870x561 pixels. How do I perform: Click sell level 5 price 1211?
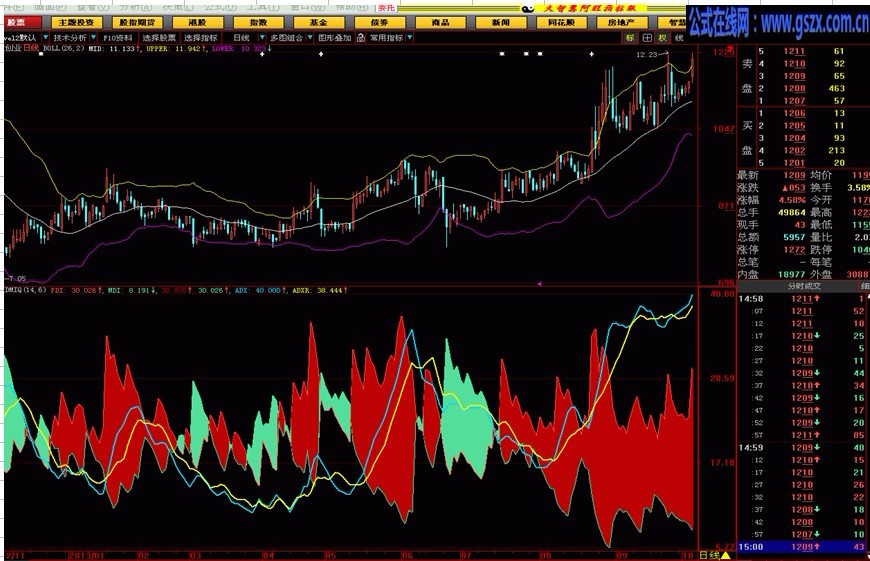tap(795, 51)
